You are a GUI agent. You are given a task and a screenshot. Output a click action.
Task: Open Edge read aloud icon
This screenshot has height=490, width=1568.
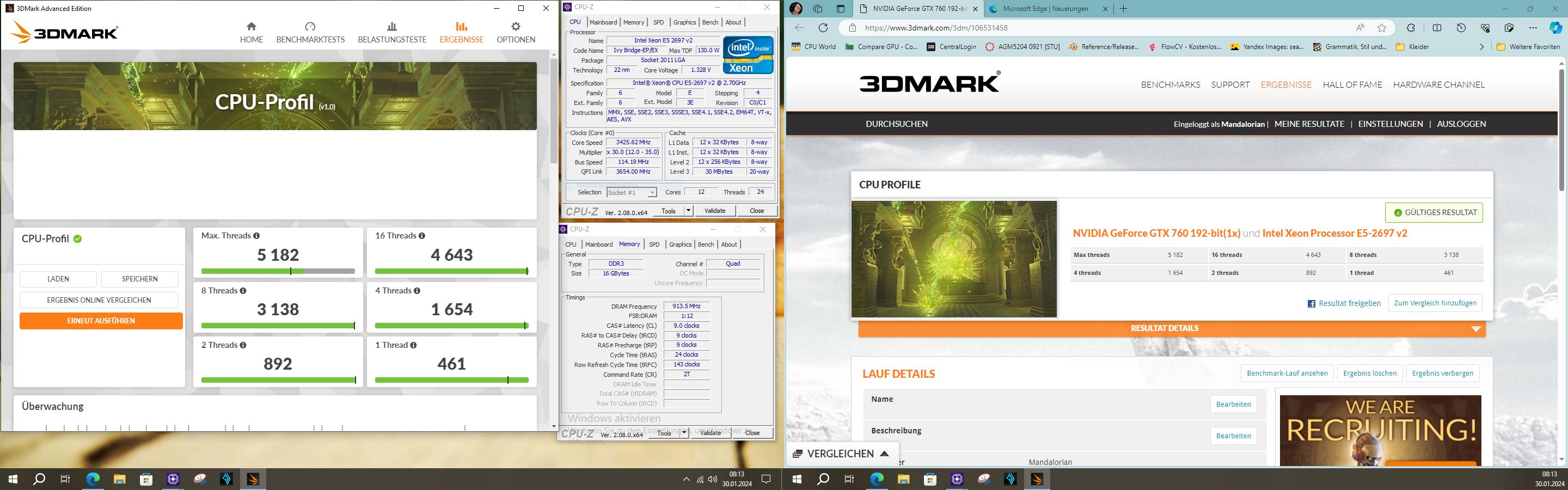coord(1360,28)
